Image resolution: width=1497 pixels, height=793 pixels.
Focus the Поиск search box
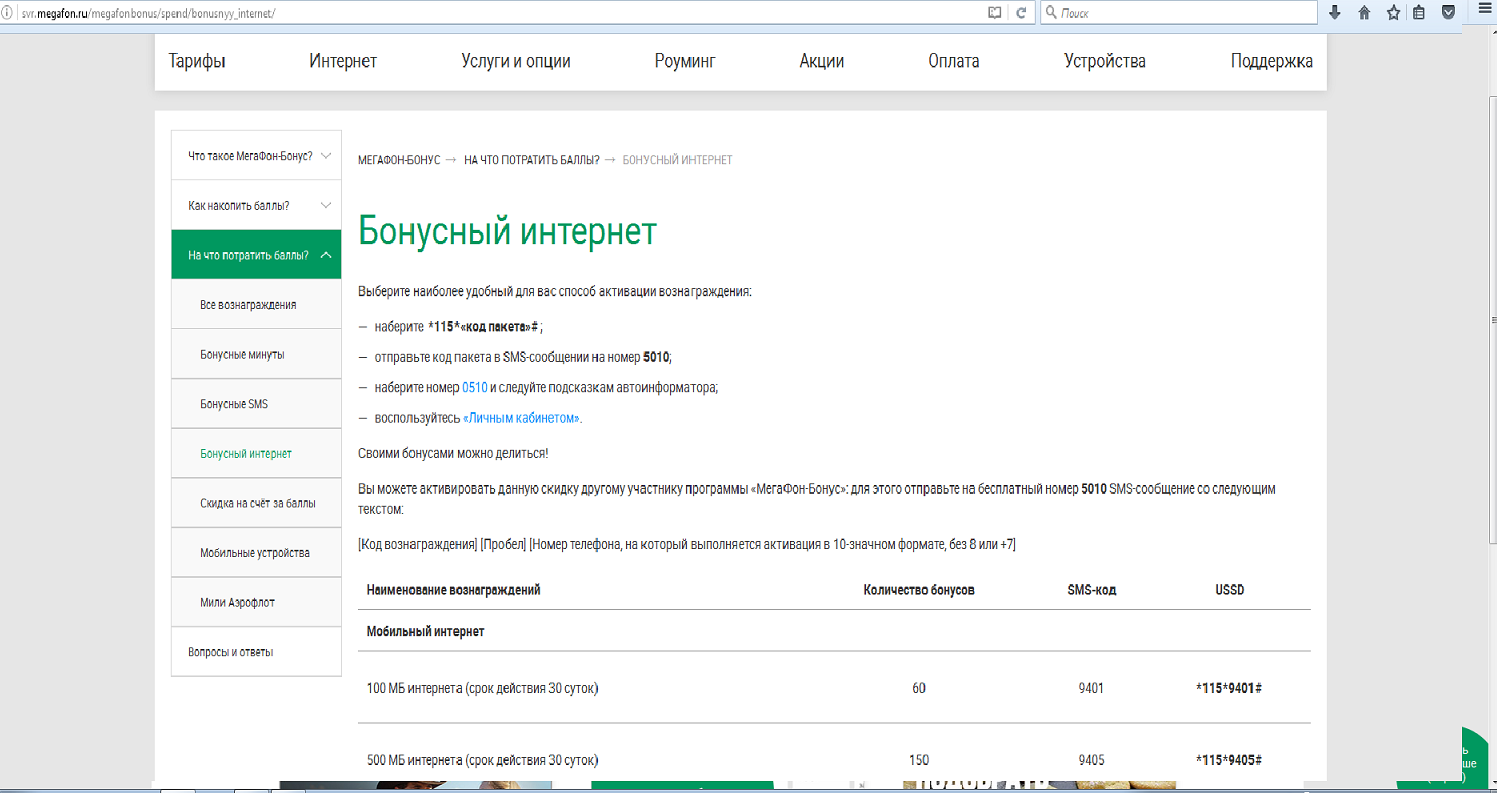(1180, 13)
